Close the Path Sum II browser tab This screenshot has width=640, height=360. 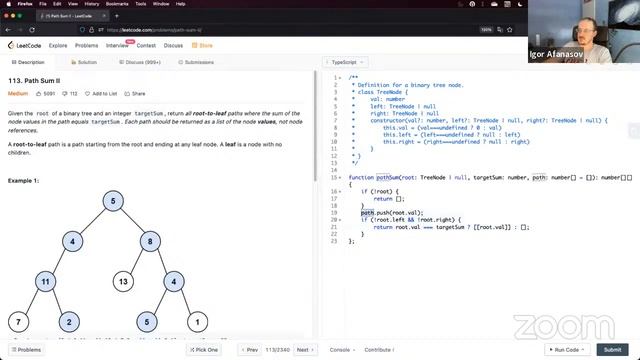(104, 16)
